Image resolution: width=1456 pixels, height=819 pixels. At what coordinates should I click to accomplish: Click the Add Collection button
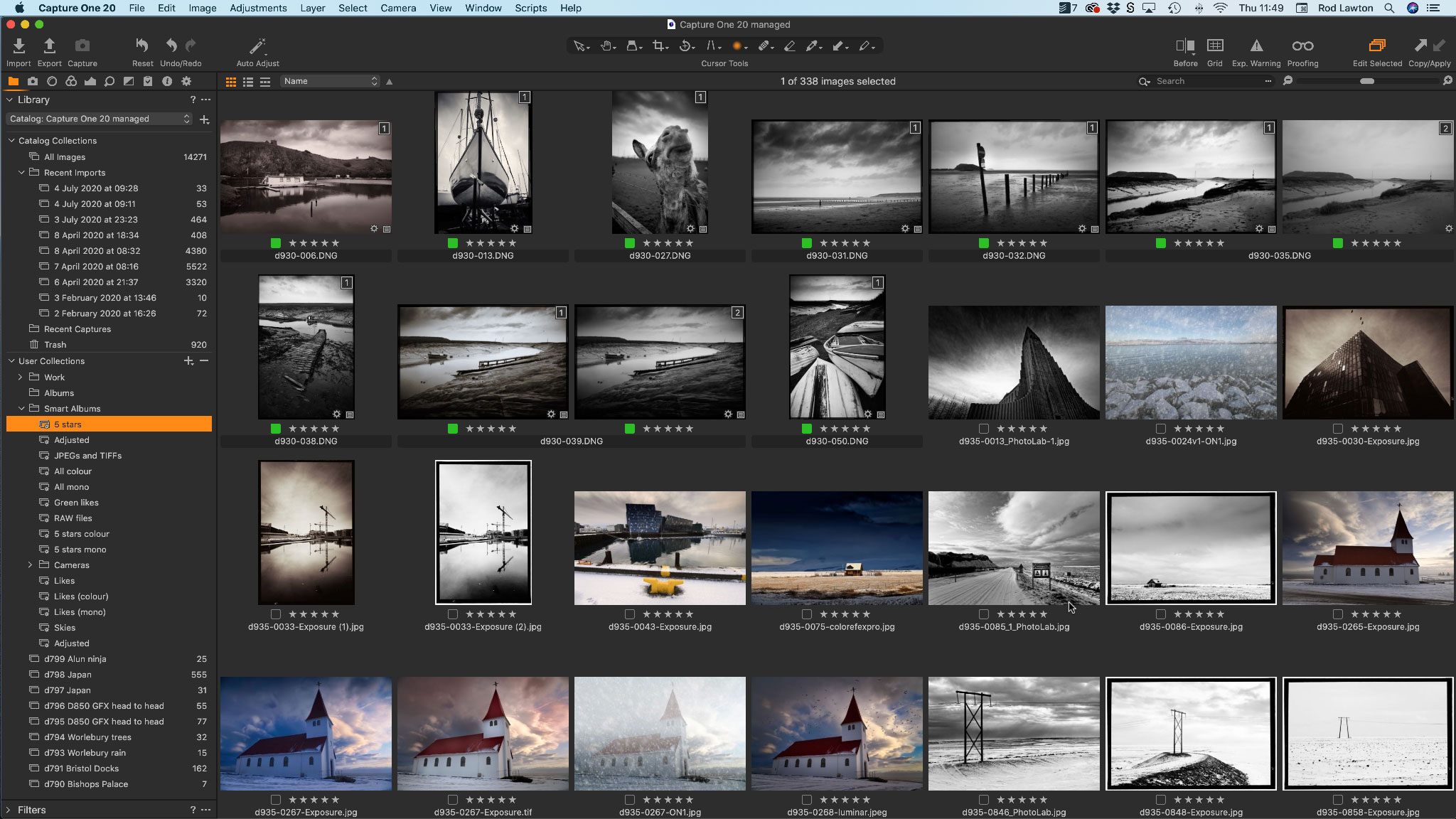[x=188, y=361]
